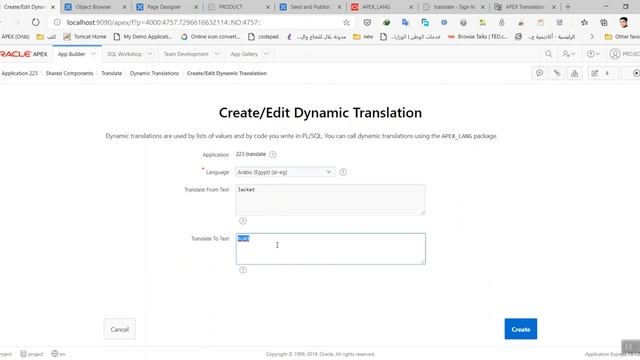Expand more bookmarks chevron
Image resolution: width=640 pixels, height=360 pixels.
(592, 36)
